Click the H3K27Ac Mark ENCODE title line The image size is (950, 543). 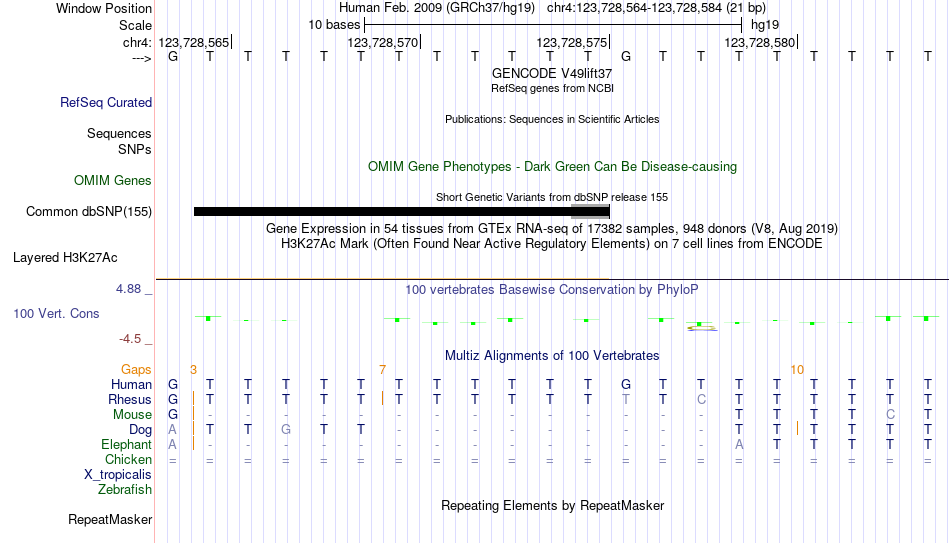pos(552,244)
